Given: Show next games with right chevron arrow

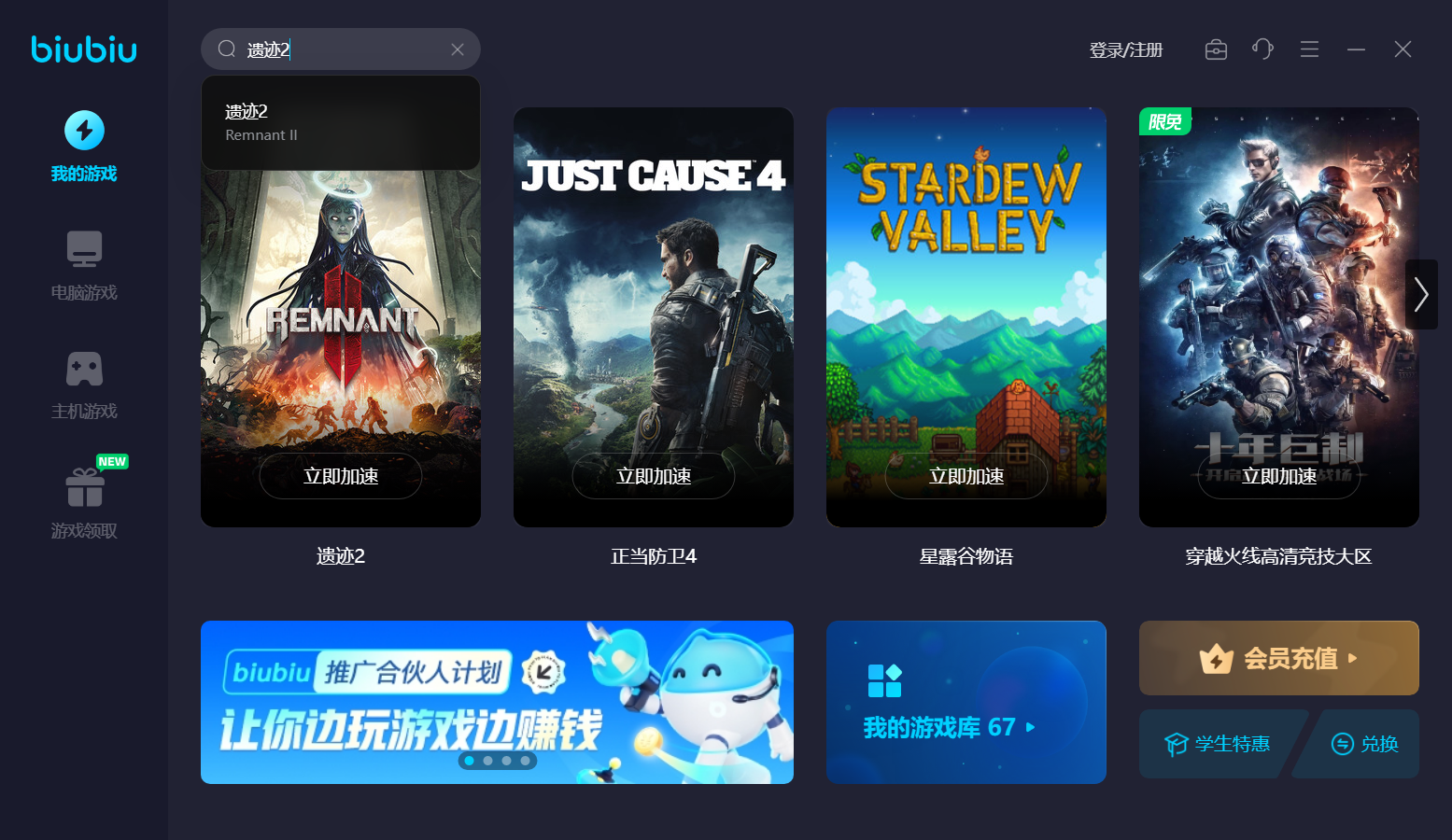Looking at the screenshot, I should 1421,294.
